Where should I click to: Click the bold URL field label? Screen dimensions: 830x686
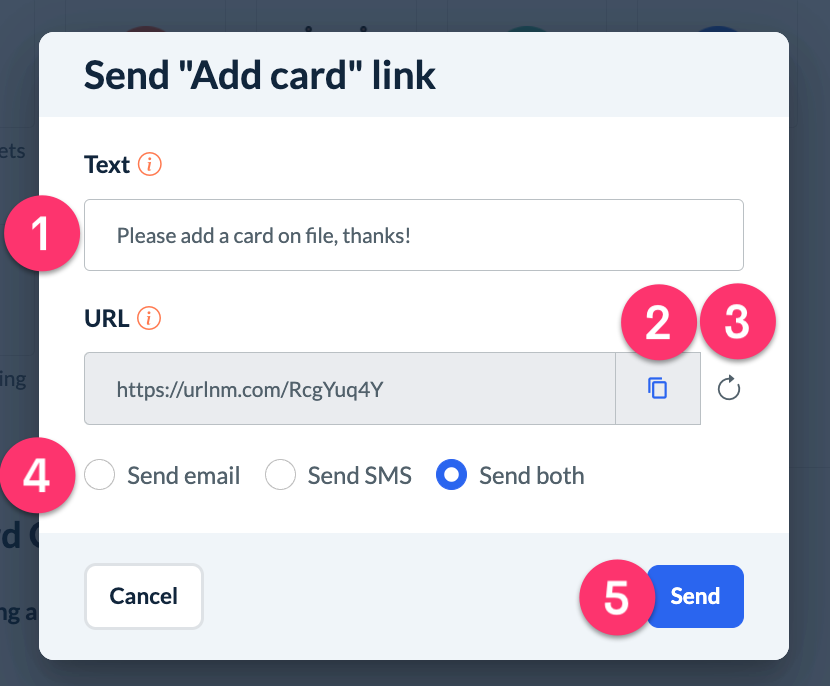point(107,319)
